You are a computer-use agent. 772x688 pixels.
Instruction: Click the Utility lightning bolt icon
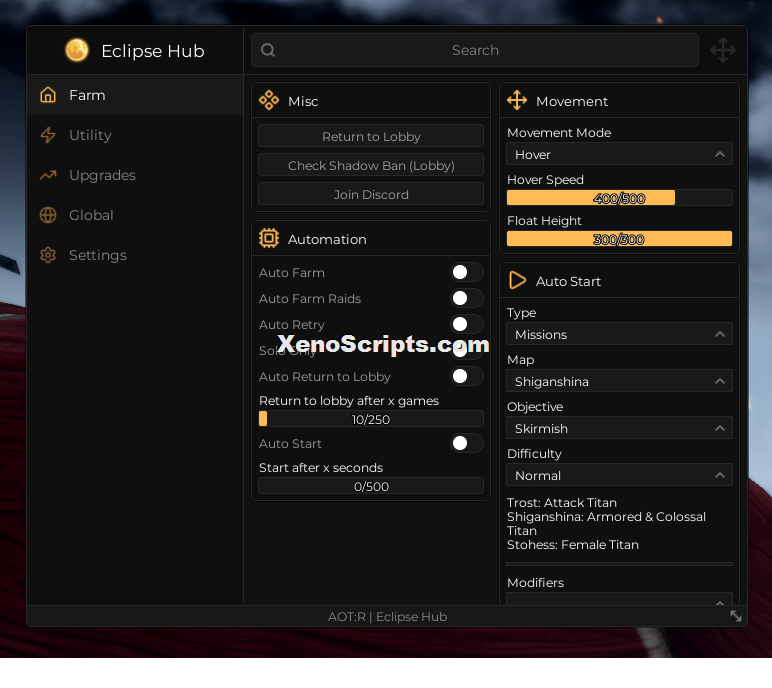click(x=48, y=135)
